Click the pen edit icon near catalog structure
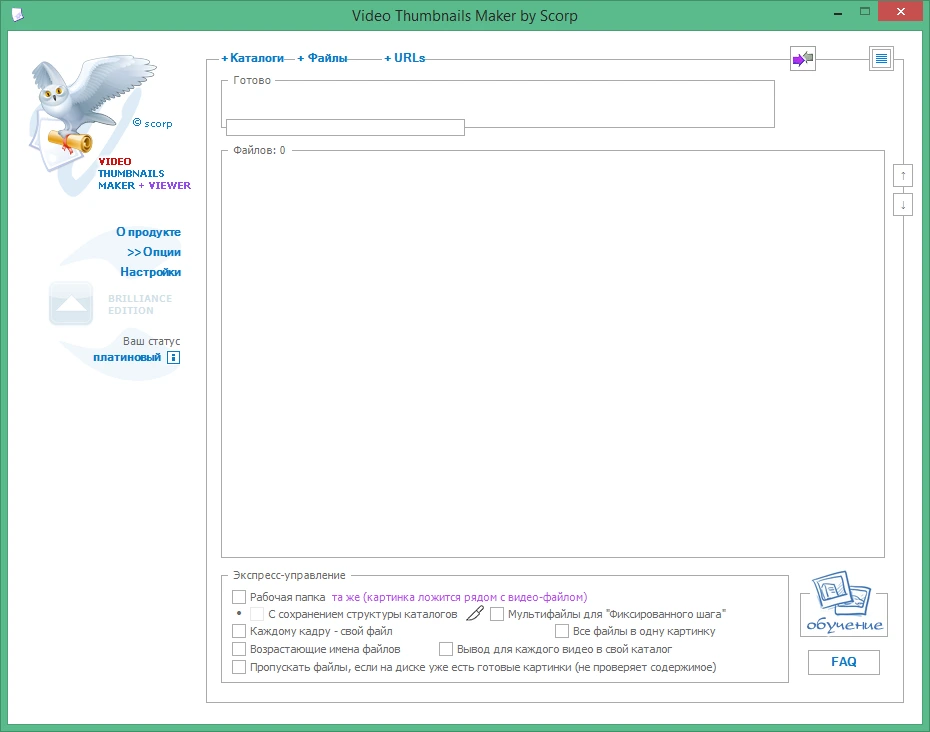The image size is (930, 732). tap(474, 613)
